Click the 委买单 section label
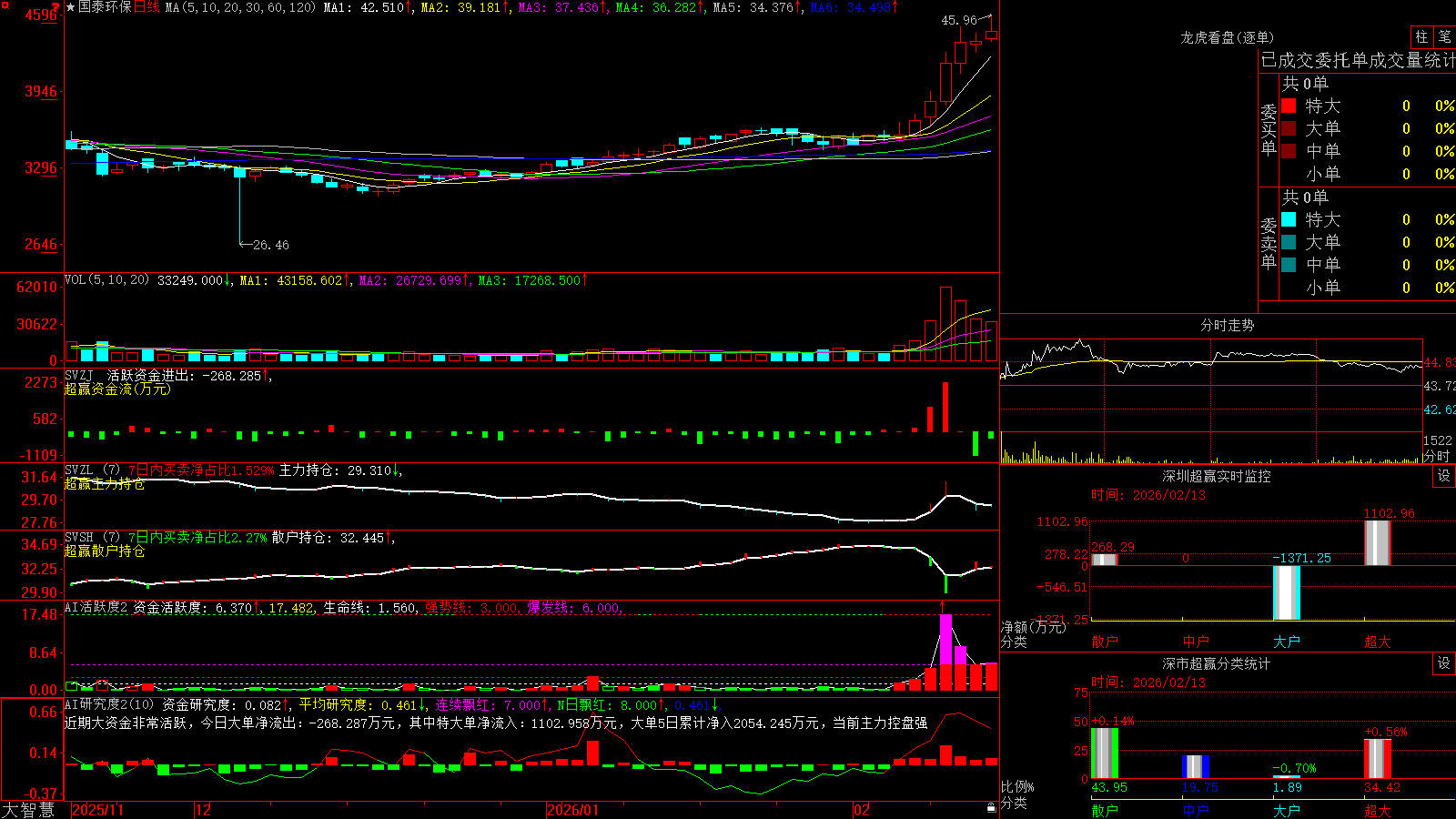The image size is (1456, 819). 1269,130
